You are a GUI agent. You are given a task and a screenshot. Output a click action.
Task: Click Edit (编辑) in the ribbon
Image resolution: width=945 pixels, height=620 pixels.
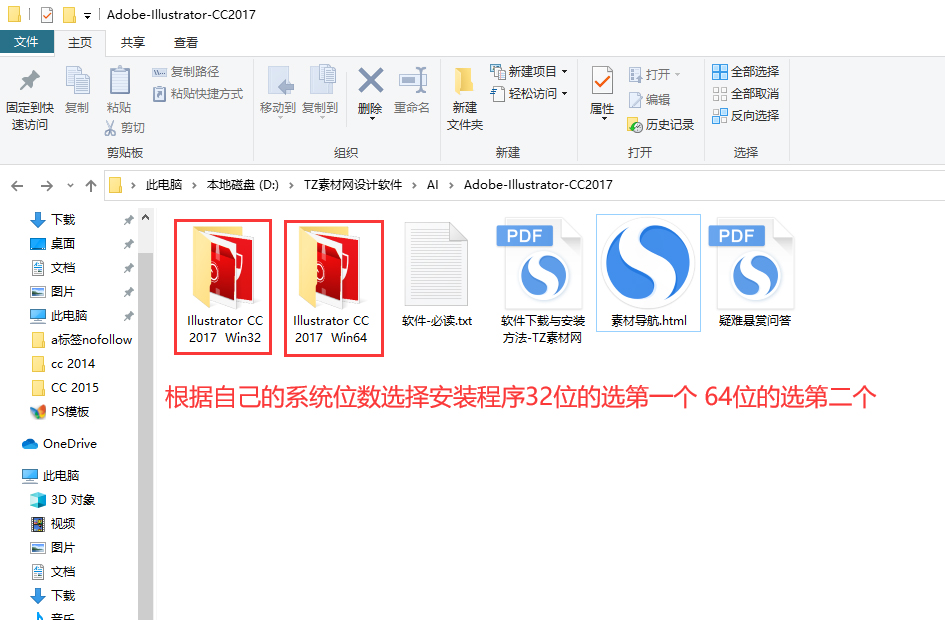point(649,100)
